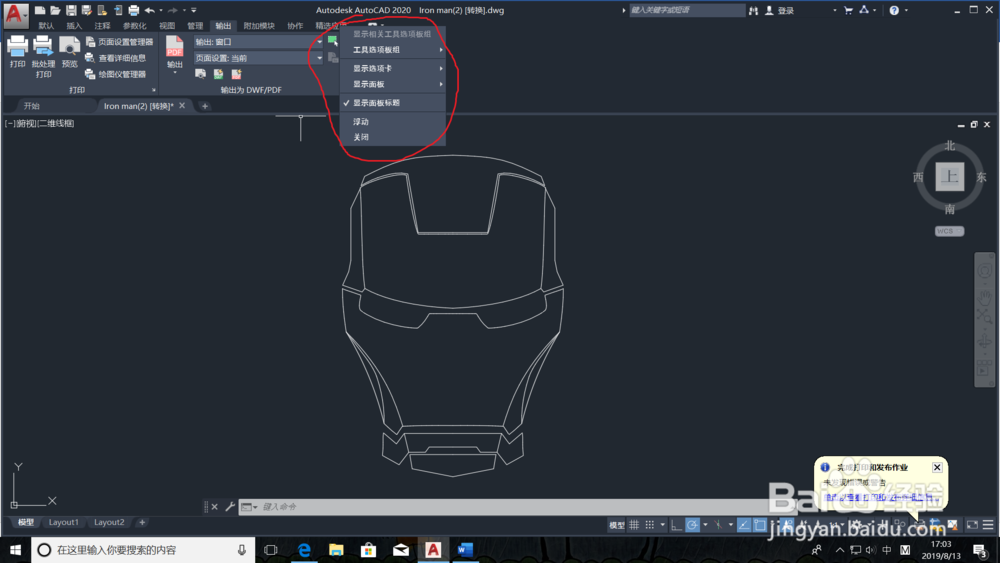1000x563 pixels.
Task: Close the Iron man(2) drawing tab
Action: [x=182, y=106]
